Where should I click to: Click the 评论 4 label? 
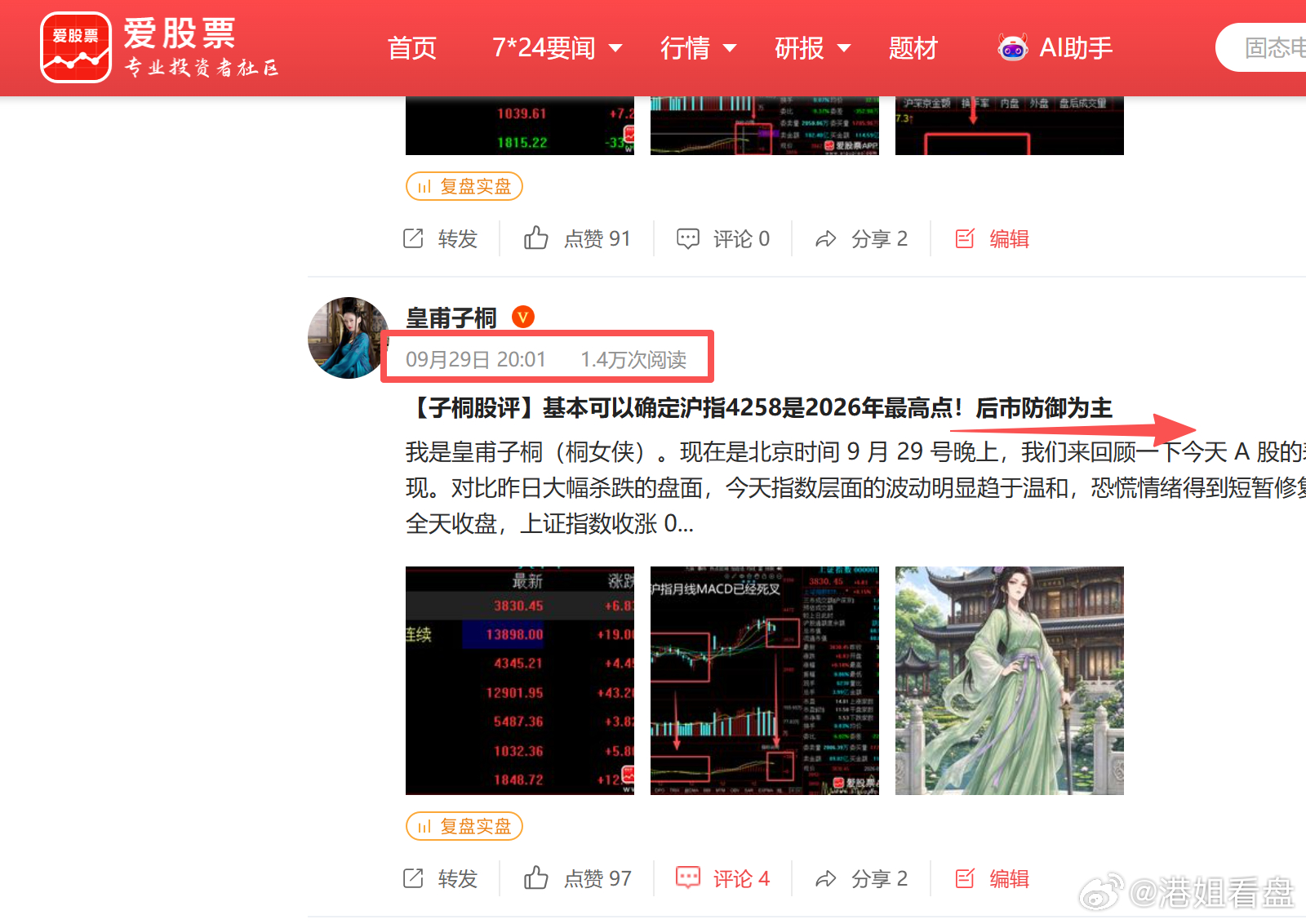(x=741, y=878)
